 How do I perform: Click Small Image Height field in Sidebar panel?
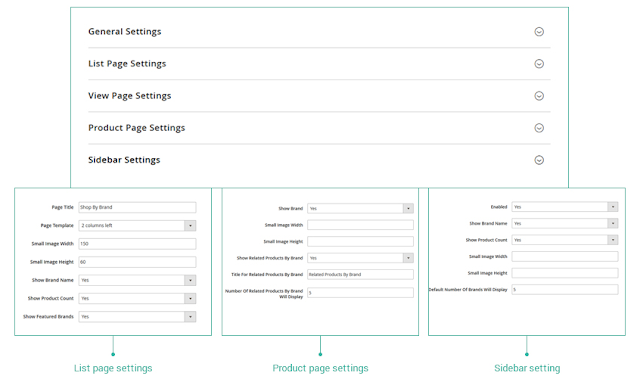(565, 273)
